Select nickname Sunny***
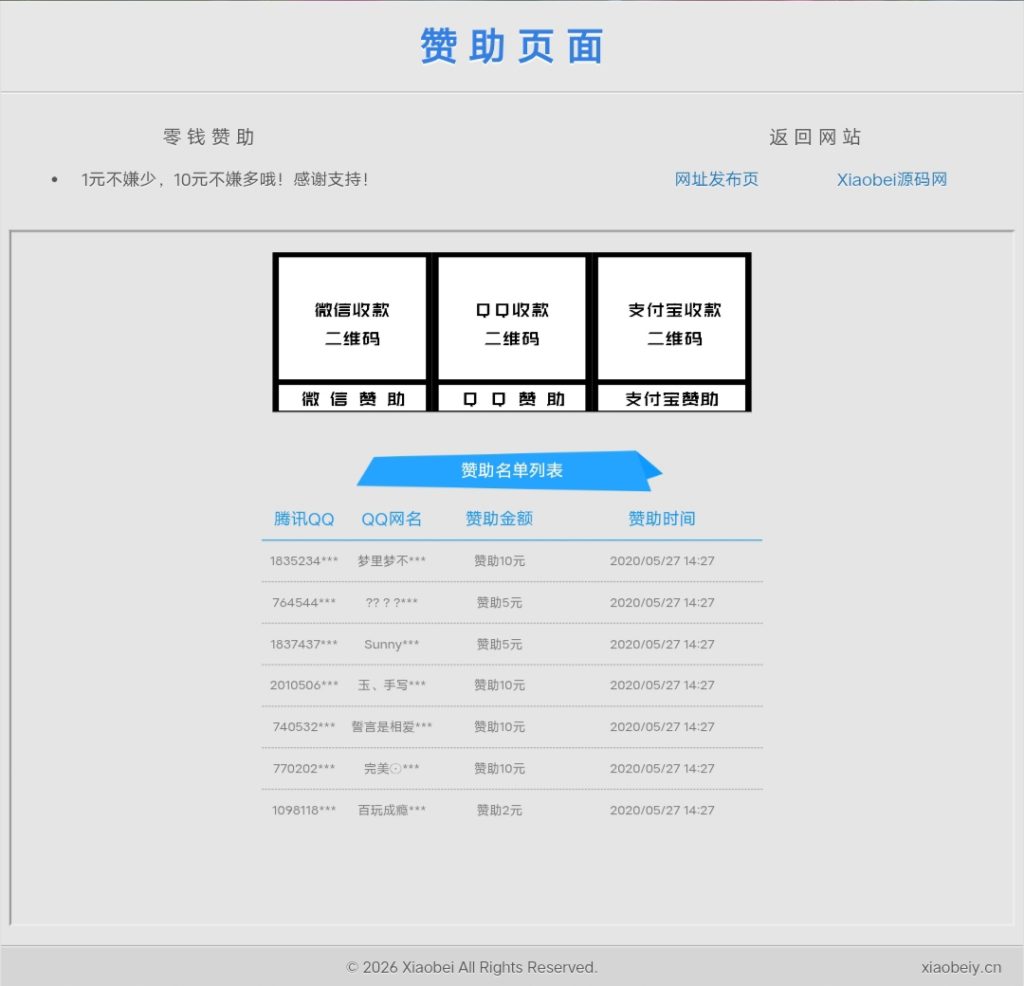 point(391,644)
